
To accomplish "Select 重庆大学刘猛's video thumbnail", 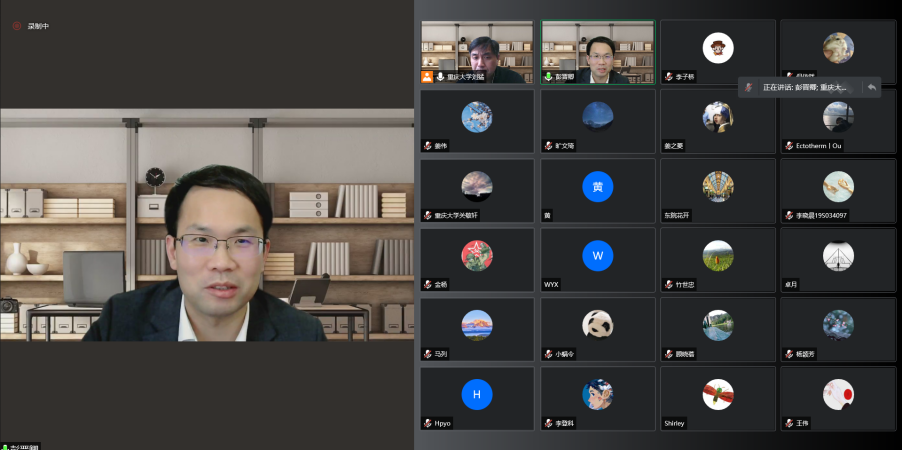I will pos(477,52).
